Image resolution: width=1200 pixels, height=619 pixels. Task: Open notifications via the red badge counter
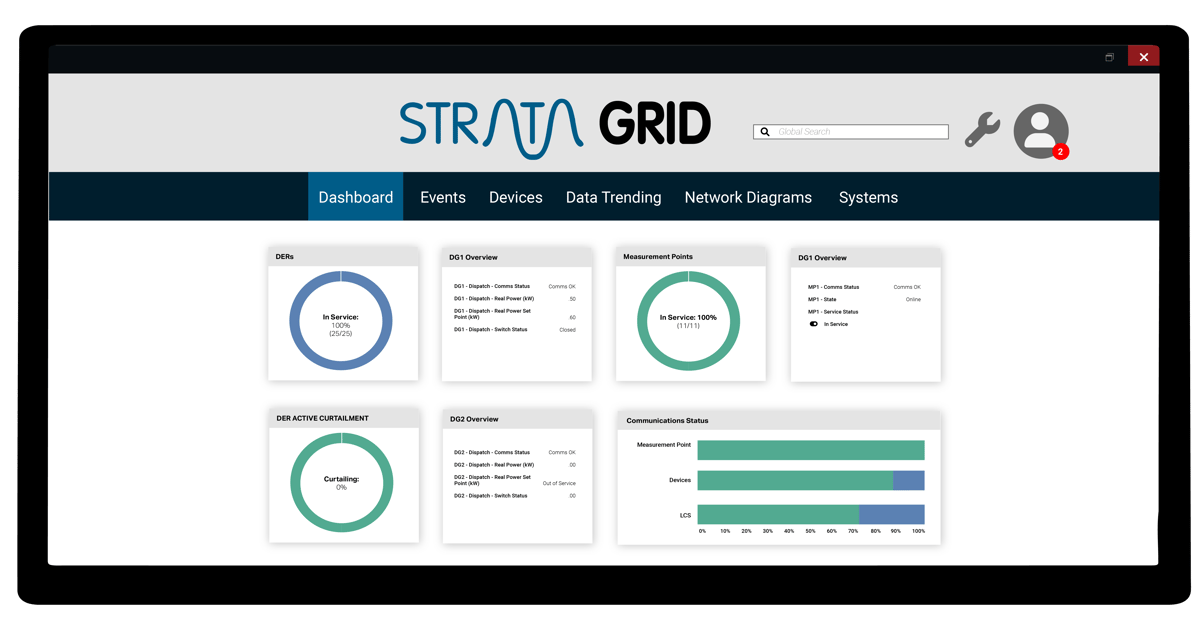(x=1062, y=153)
